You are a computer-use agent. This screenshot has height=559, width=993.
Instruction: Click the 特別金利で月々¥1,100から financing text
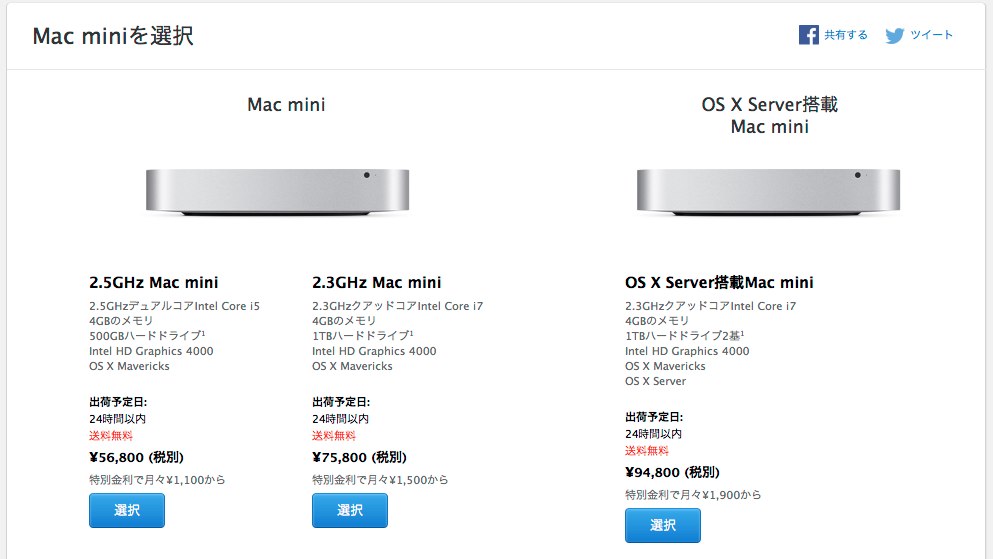tap(157, 480)
